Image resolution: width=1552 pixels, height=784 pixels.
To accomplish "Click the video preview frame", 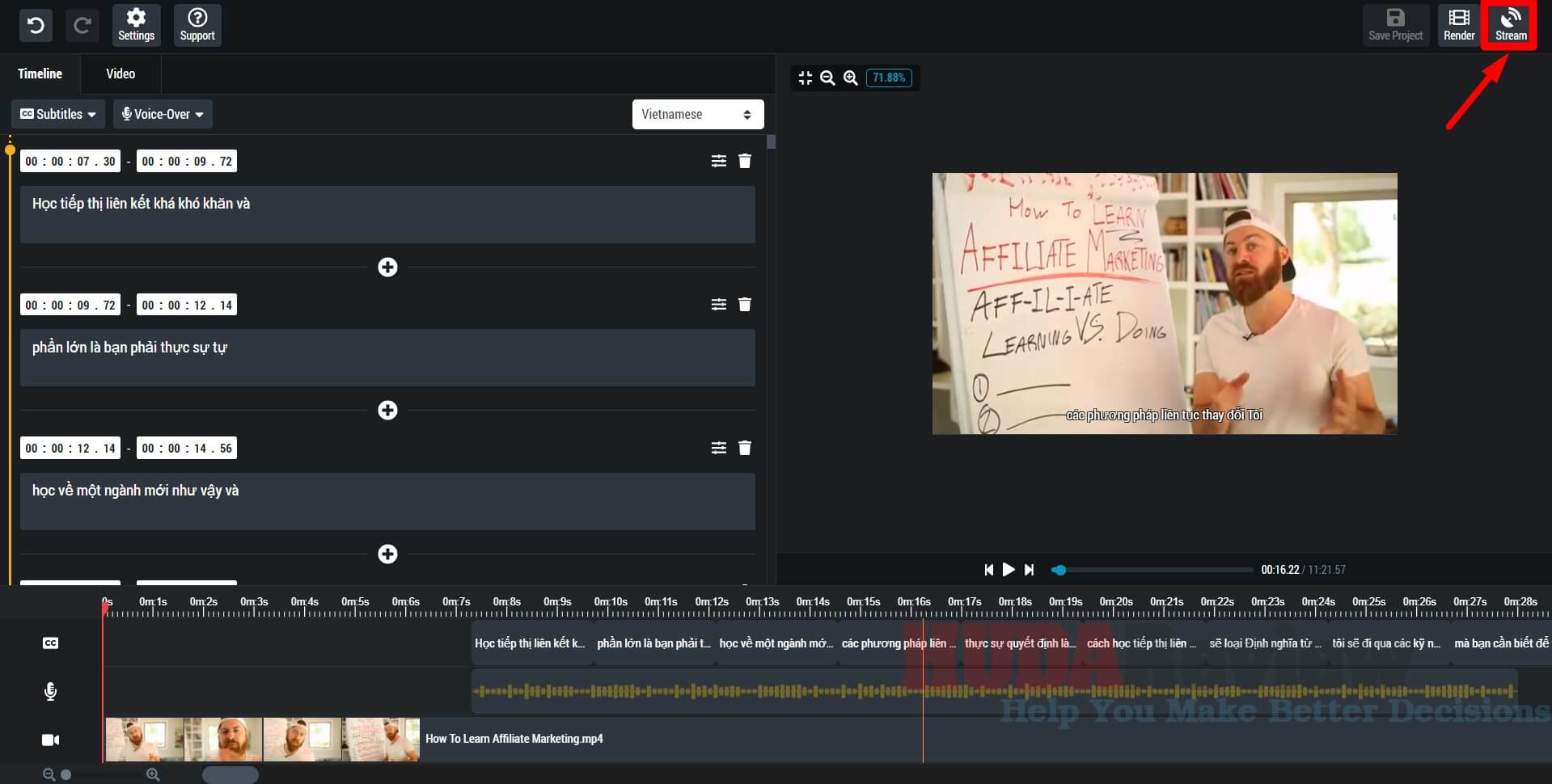I will (x=1165, y=303).
